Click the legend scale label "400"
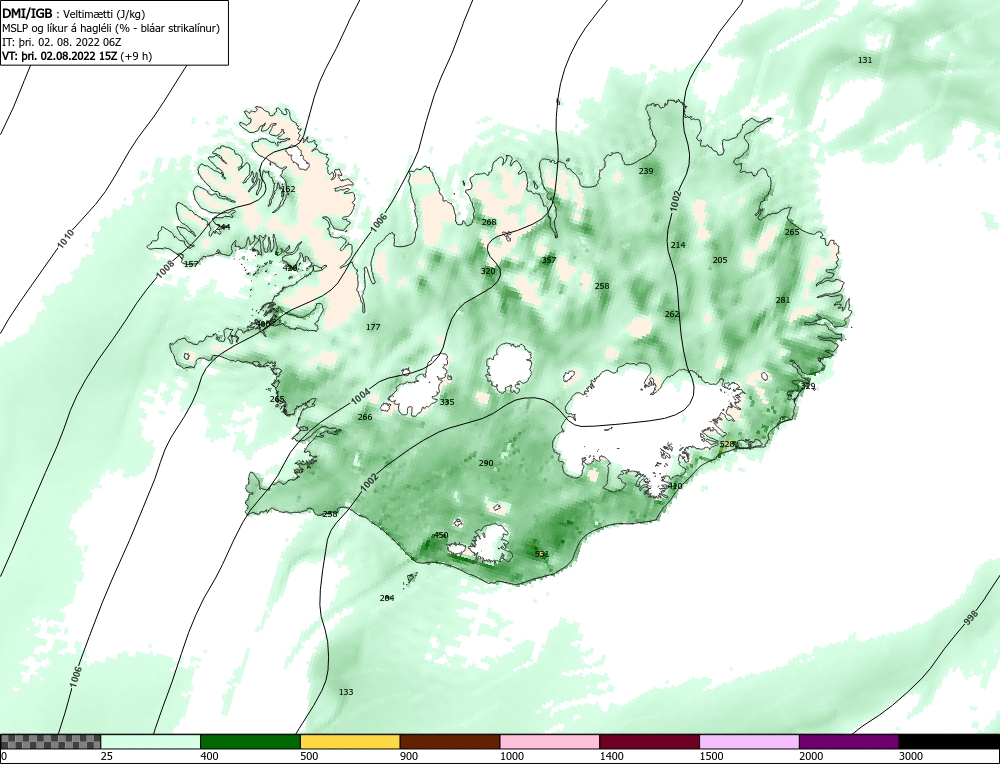1000x764 pixels. [209, 756]
